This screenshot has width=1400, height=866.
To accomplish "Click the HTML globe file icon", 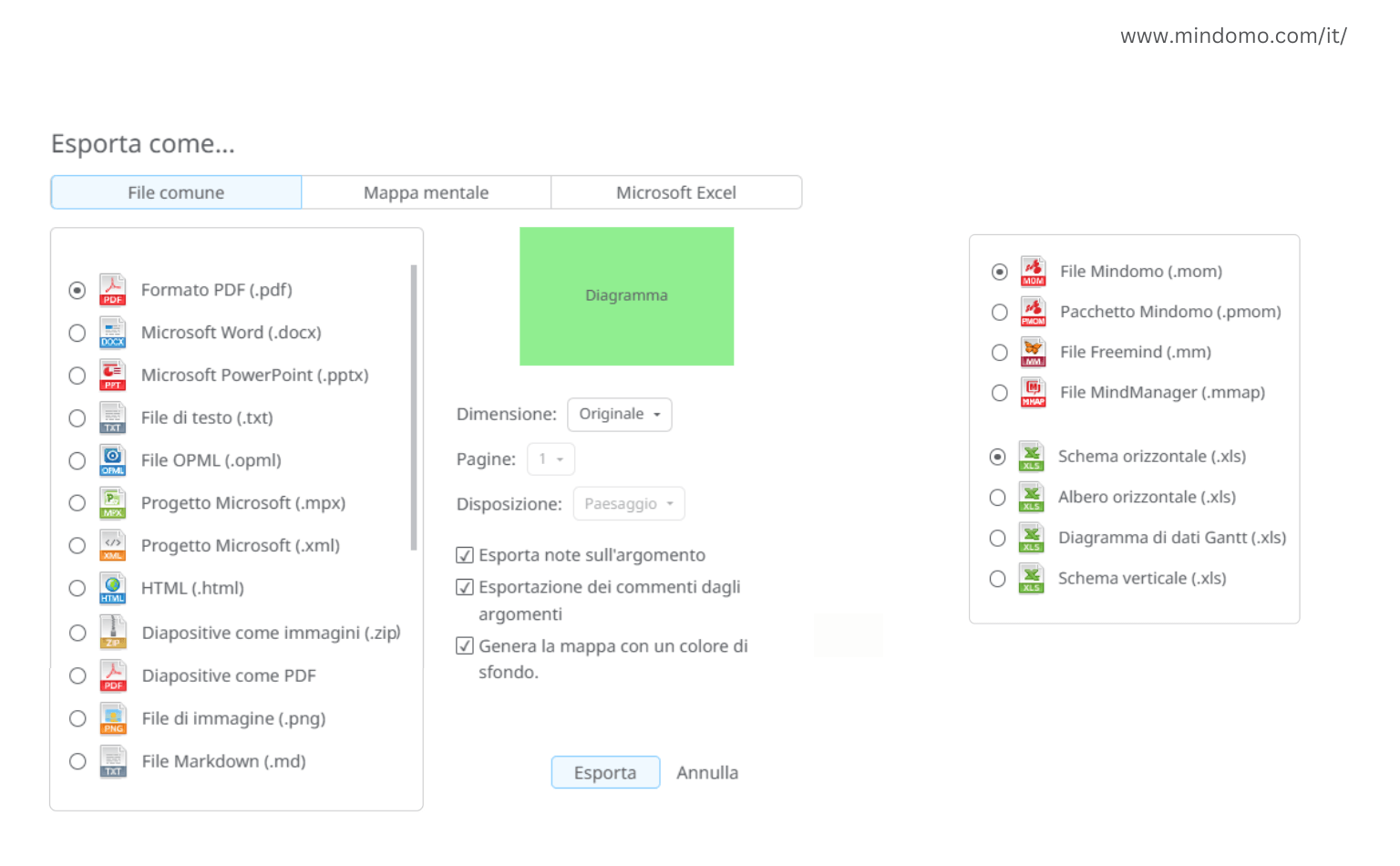I will coord(112,589).
